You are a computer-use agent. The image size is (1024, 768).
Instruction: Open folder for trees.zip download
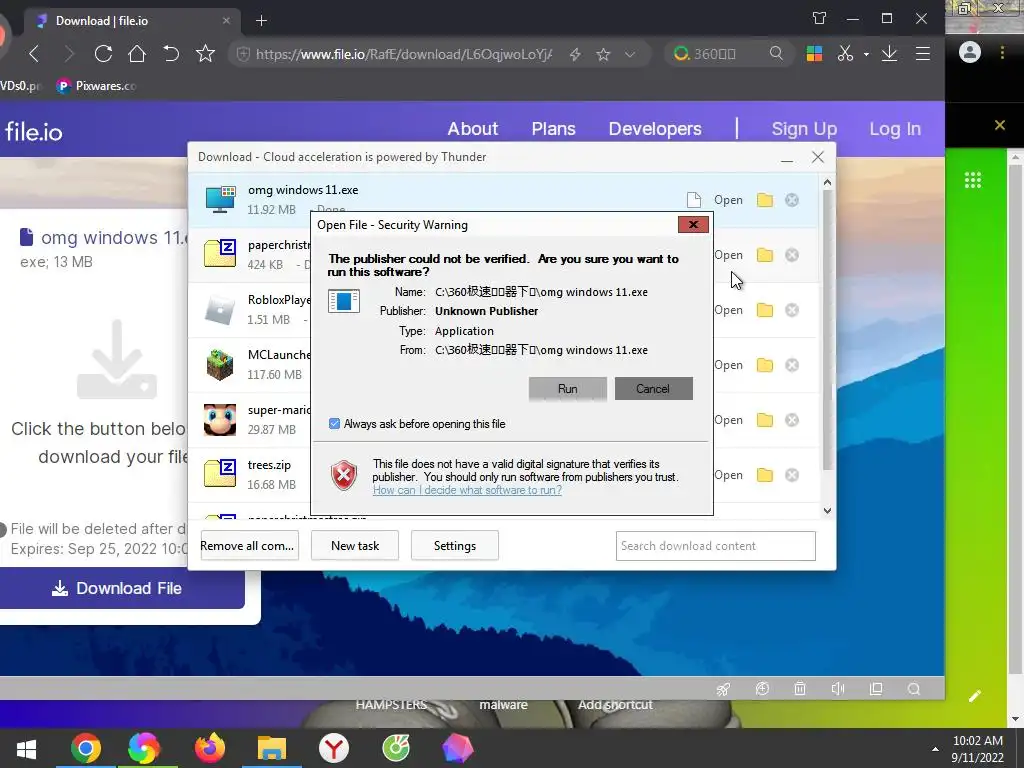click(765, 475)
